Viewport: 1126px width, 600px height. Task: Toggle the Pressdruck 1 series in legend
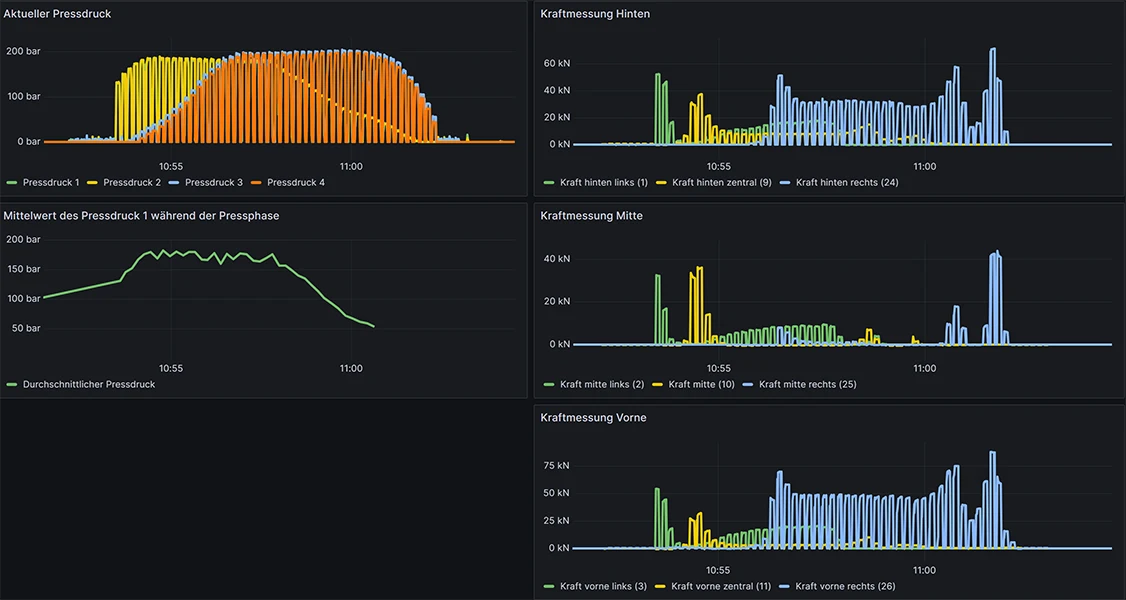[x=50, y=183]
